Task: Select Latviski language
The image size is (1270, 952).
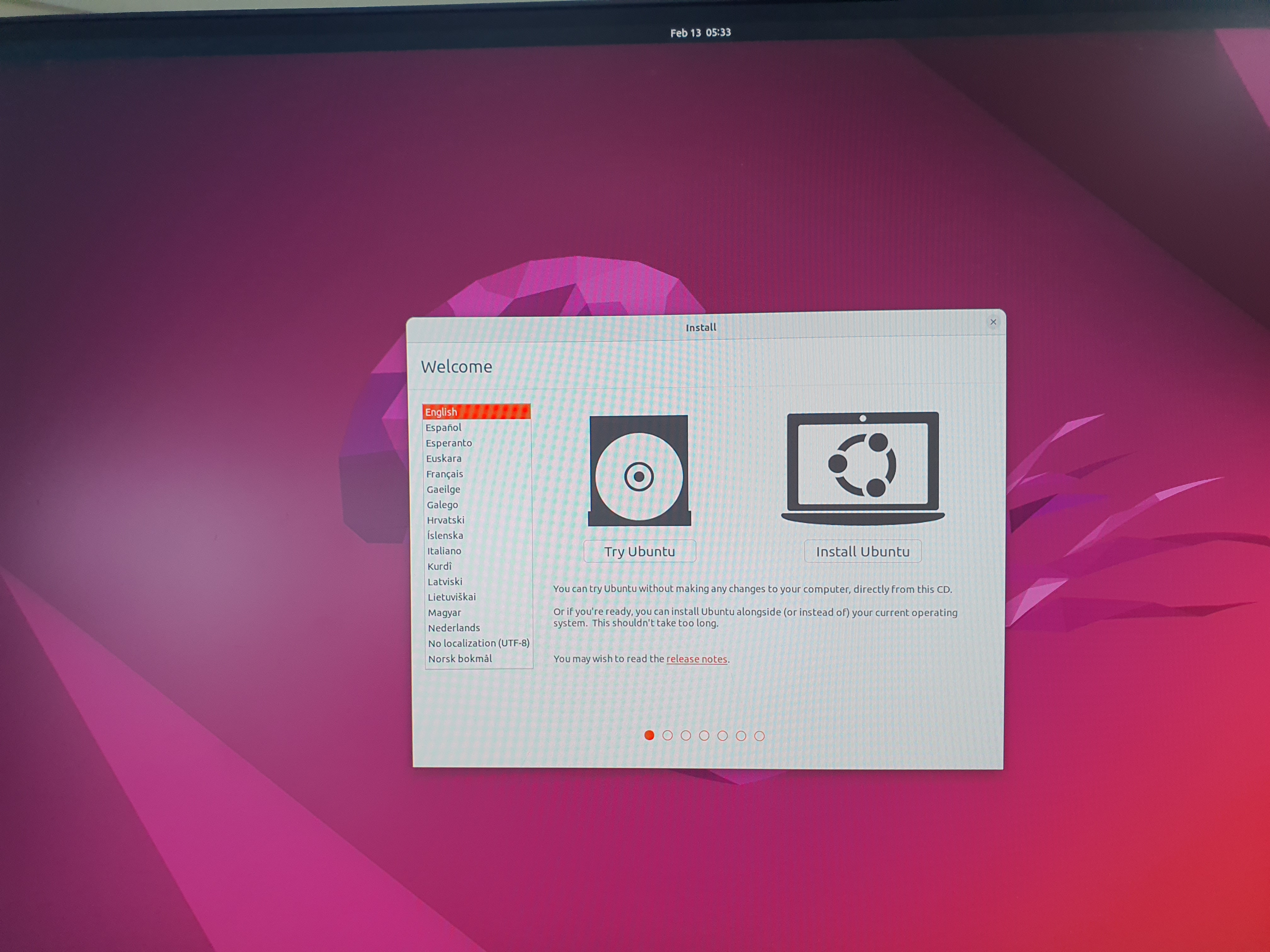Action: tap(479, 582)
